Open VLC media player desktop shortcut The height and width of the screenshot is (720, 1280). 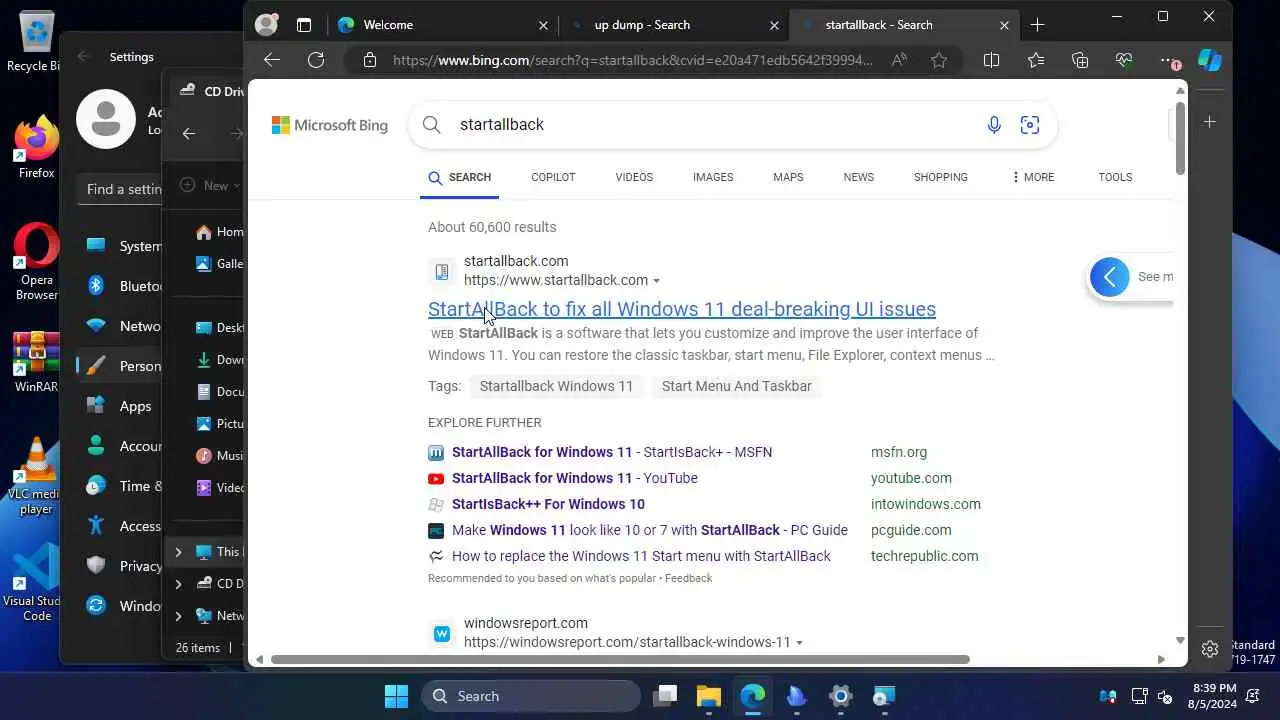pyautogui.click(x=36, y=476)
